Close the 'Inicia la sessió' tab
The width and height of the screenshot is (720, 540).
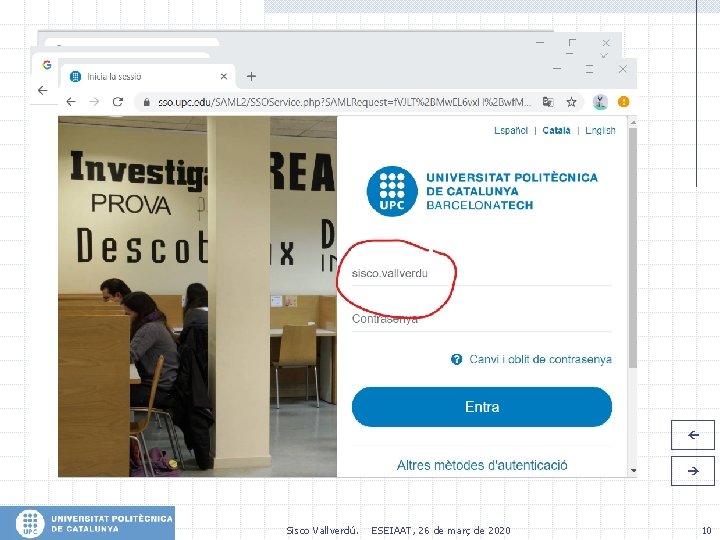click(x=224, y=76)
